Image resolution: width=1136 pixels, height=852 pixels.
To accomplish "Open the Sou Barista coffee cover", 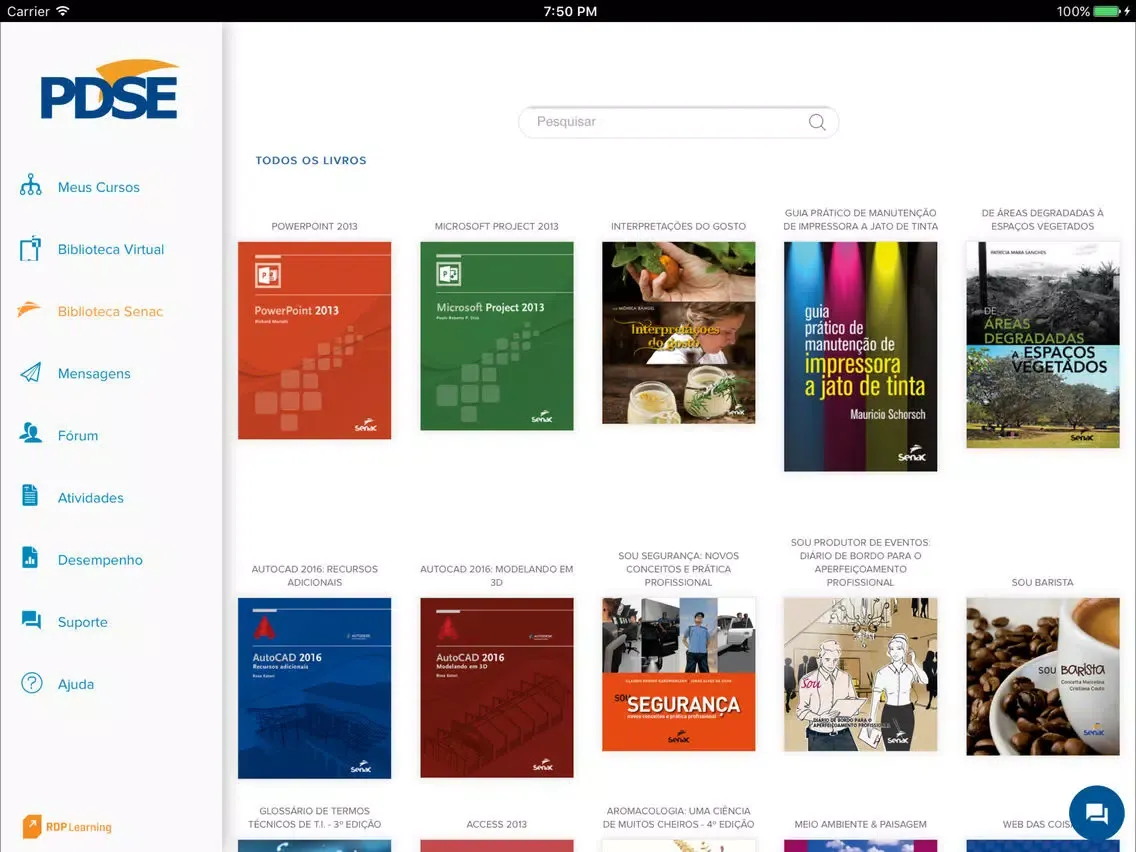I will coord(1043,677).
